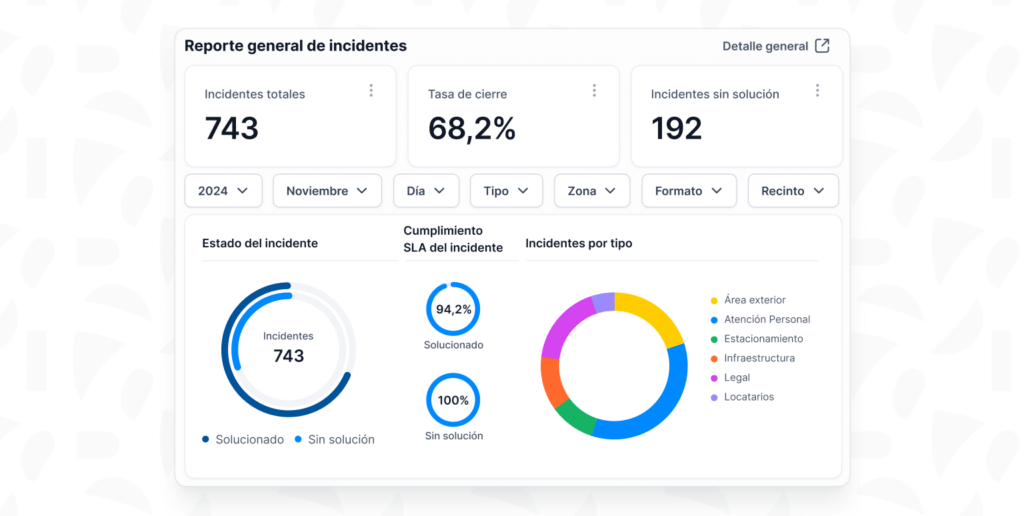
Task: Open the Día filter dropdown
Action: [426, 191]
